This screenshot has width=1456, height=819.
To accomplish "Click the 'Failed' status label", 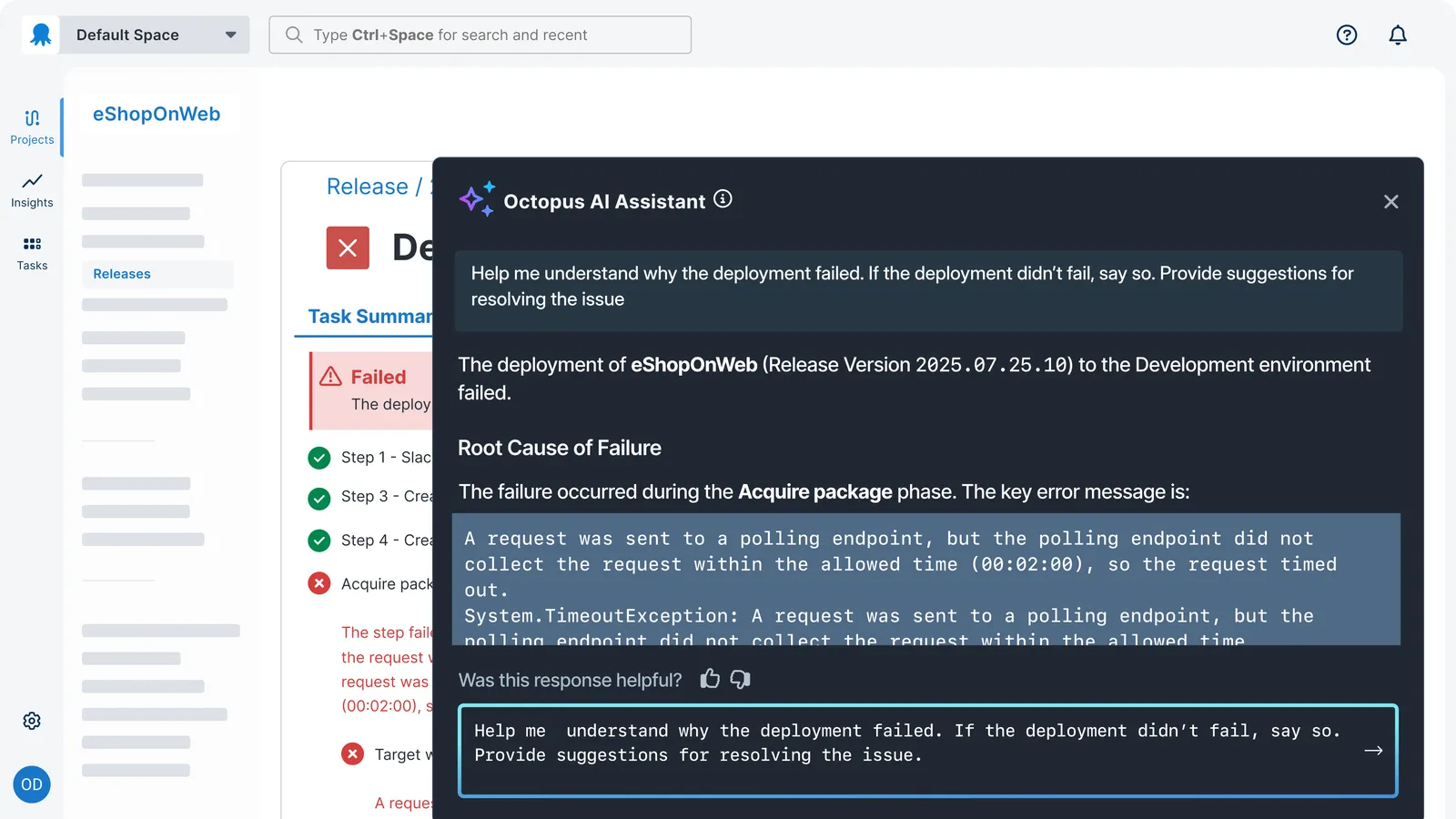I will tap(379, 377).
